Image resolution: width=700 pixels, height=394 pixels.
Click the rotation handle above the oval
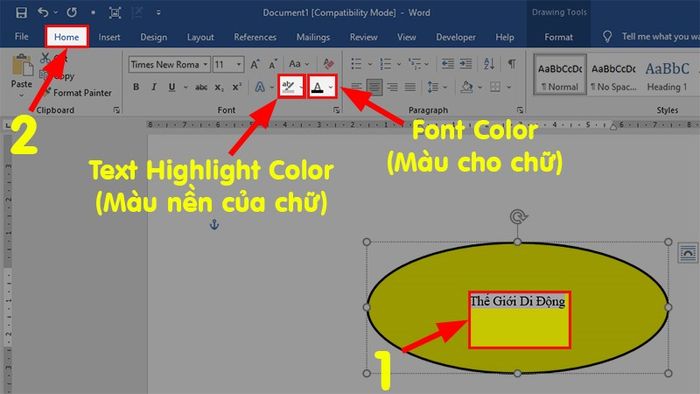coord(518,217)
